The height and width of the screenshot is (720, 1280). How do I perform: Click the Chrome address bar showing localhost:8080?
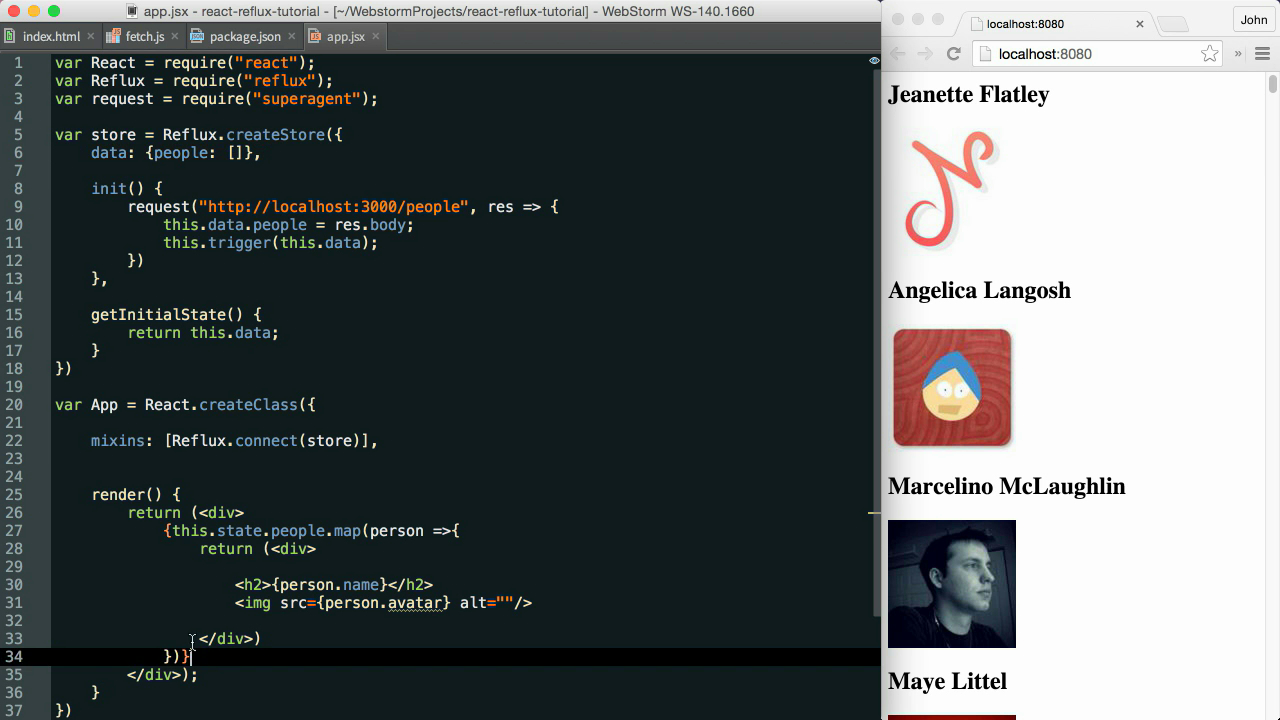click(x=1097, y=54)
